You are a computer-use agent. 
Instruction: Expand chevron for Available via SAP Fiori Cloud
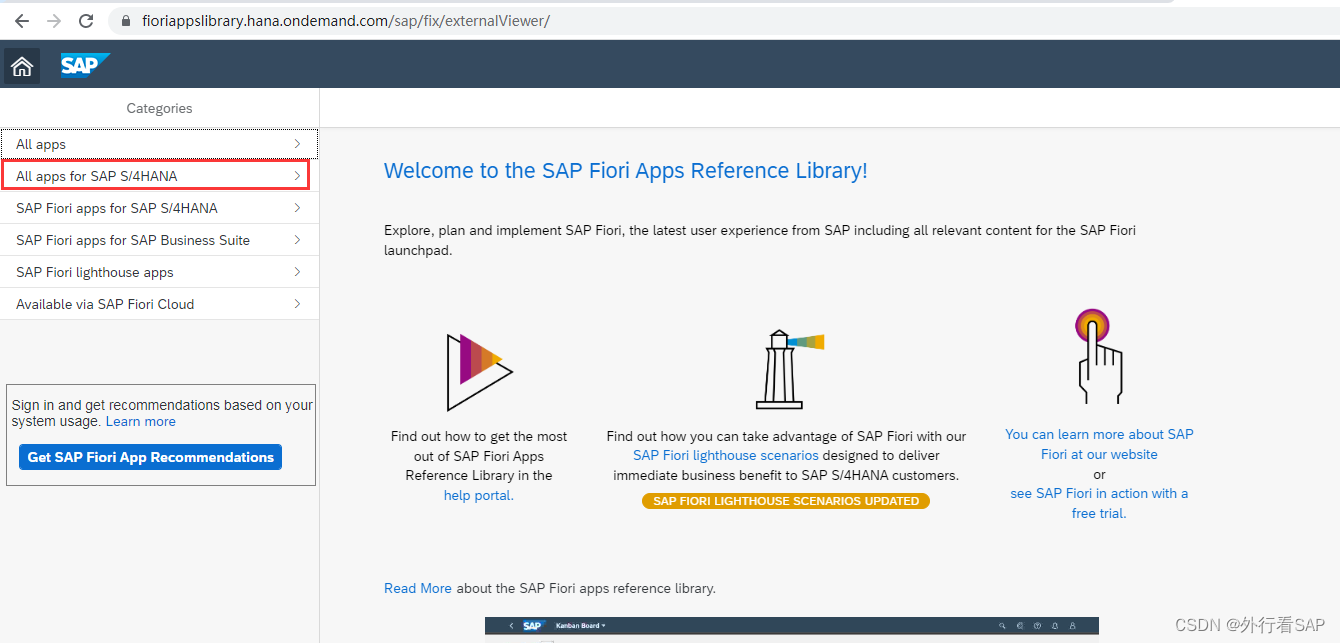tap(297, 304)
